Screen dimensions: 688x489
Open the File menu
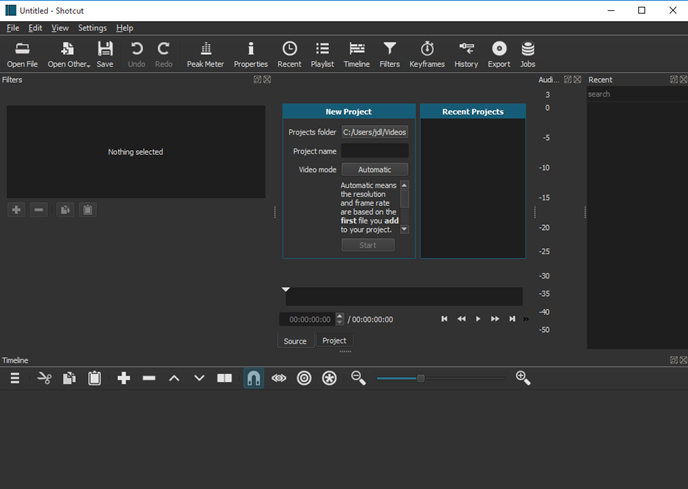tap(13, 28)
